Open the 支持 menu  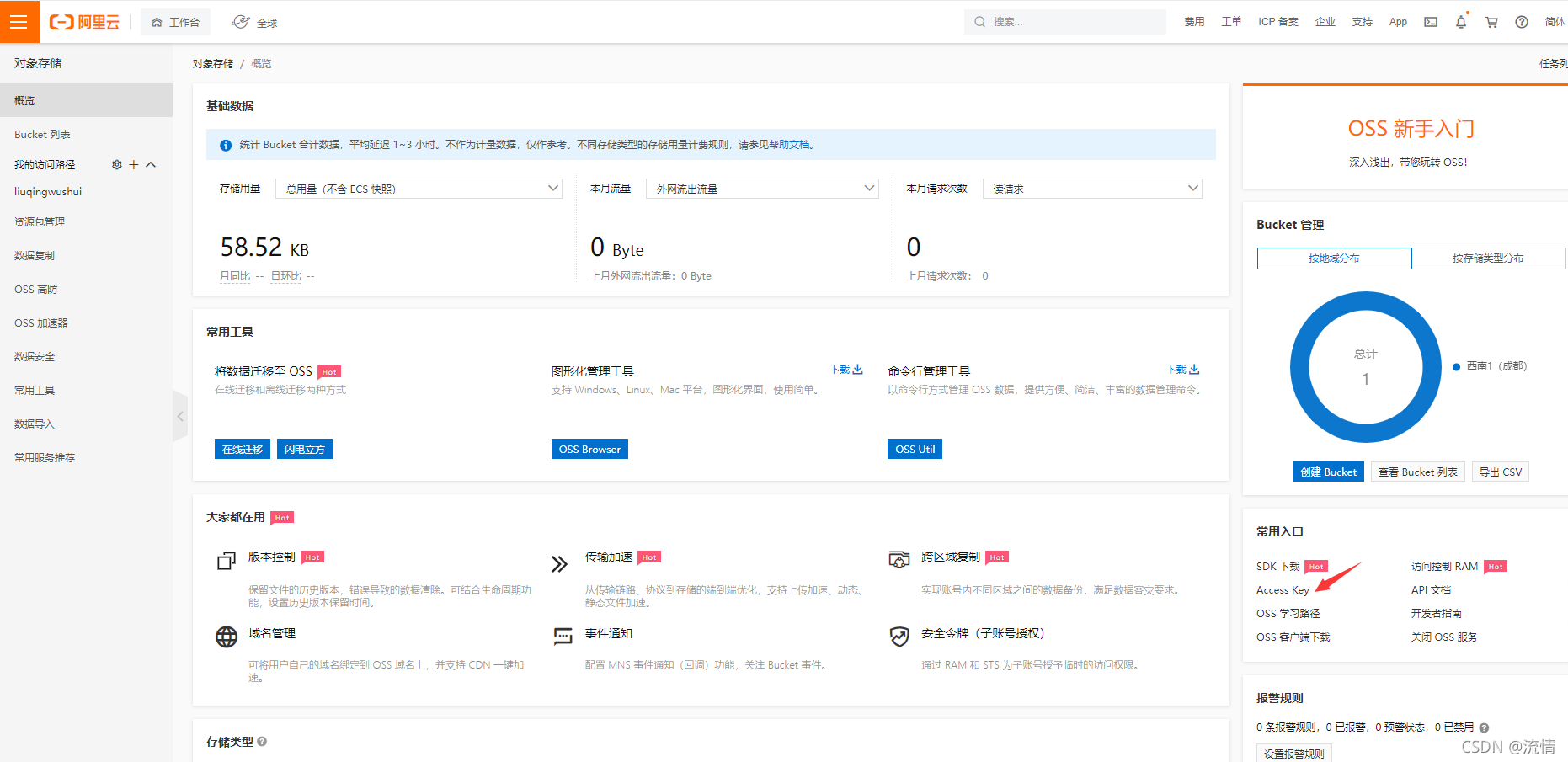click(1363, 22)
